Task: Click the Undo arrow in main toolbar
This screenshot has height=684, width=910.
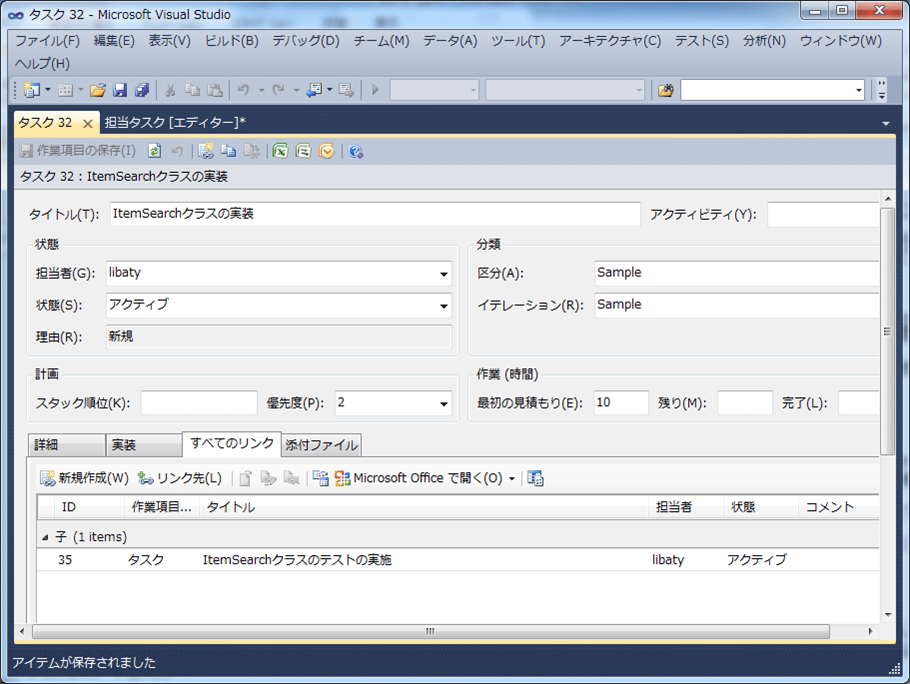Action: [x=244, y=90]
